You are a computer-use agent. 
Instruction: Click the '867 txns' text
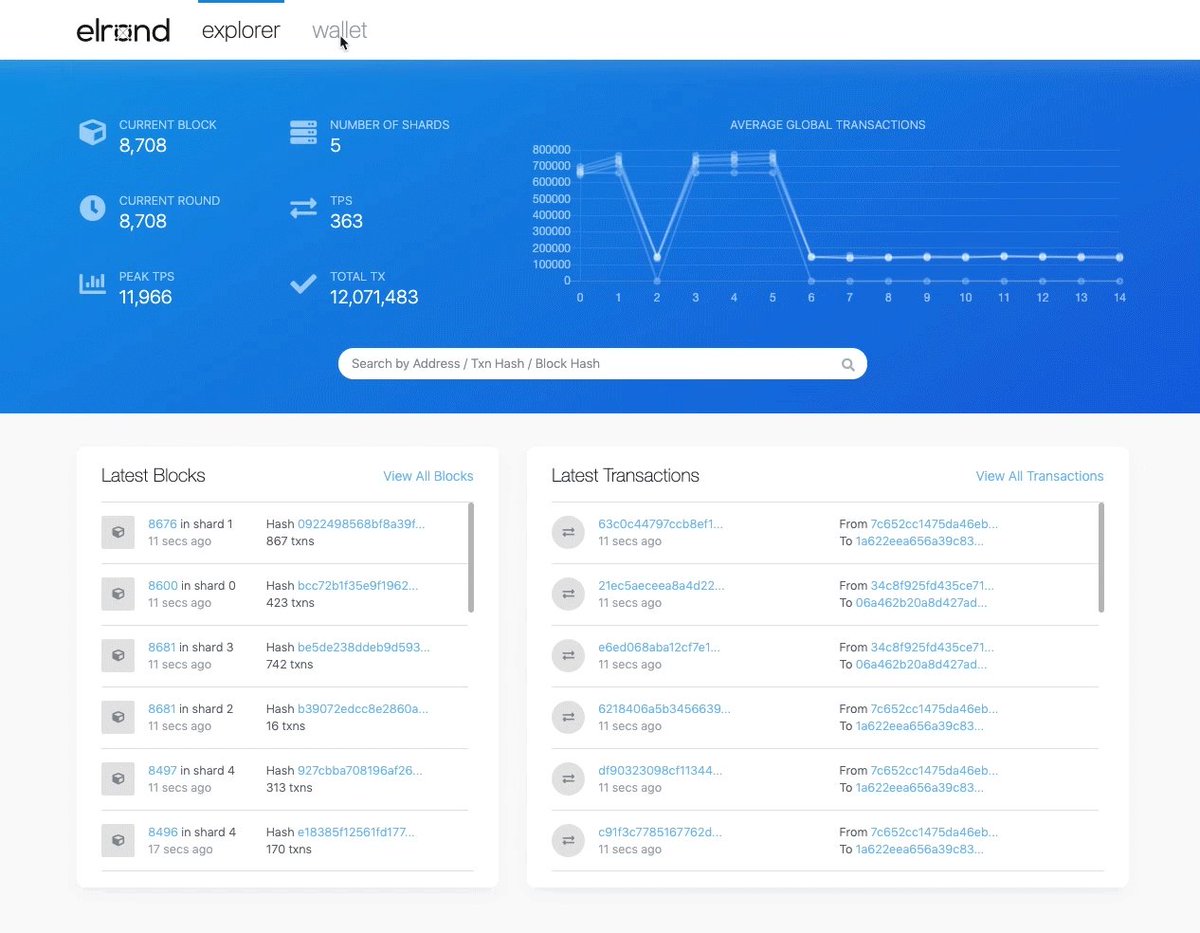[x=290, y=541]
